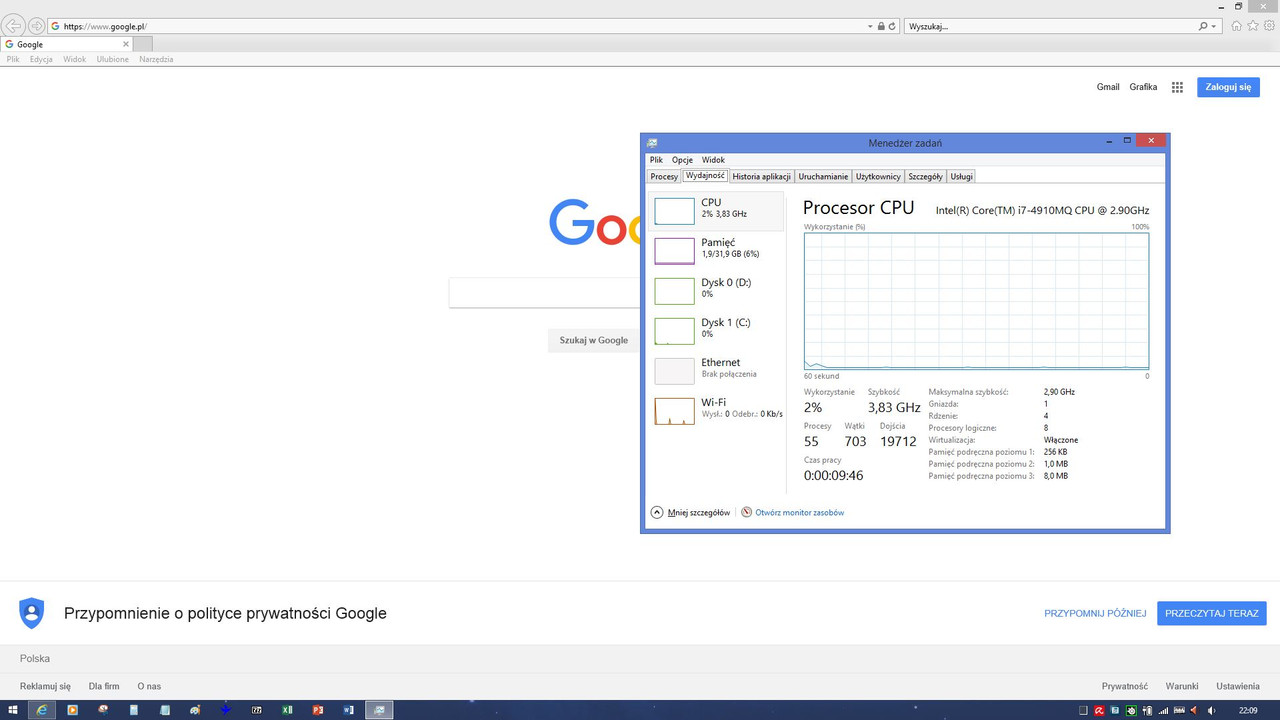Screen dimensions: 1280x720
Task: Open the Plik menu in Task Manager
Action: tap(656, 160)
